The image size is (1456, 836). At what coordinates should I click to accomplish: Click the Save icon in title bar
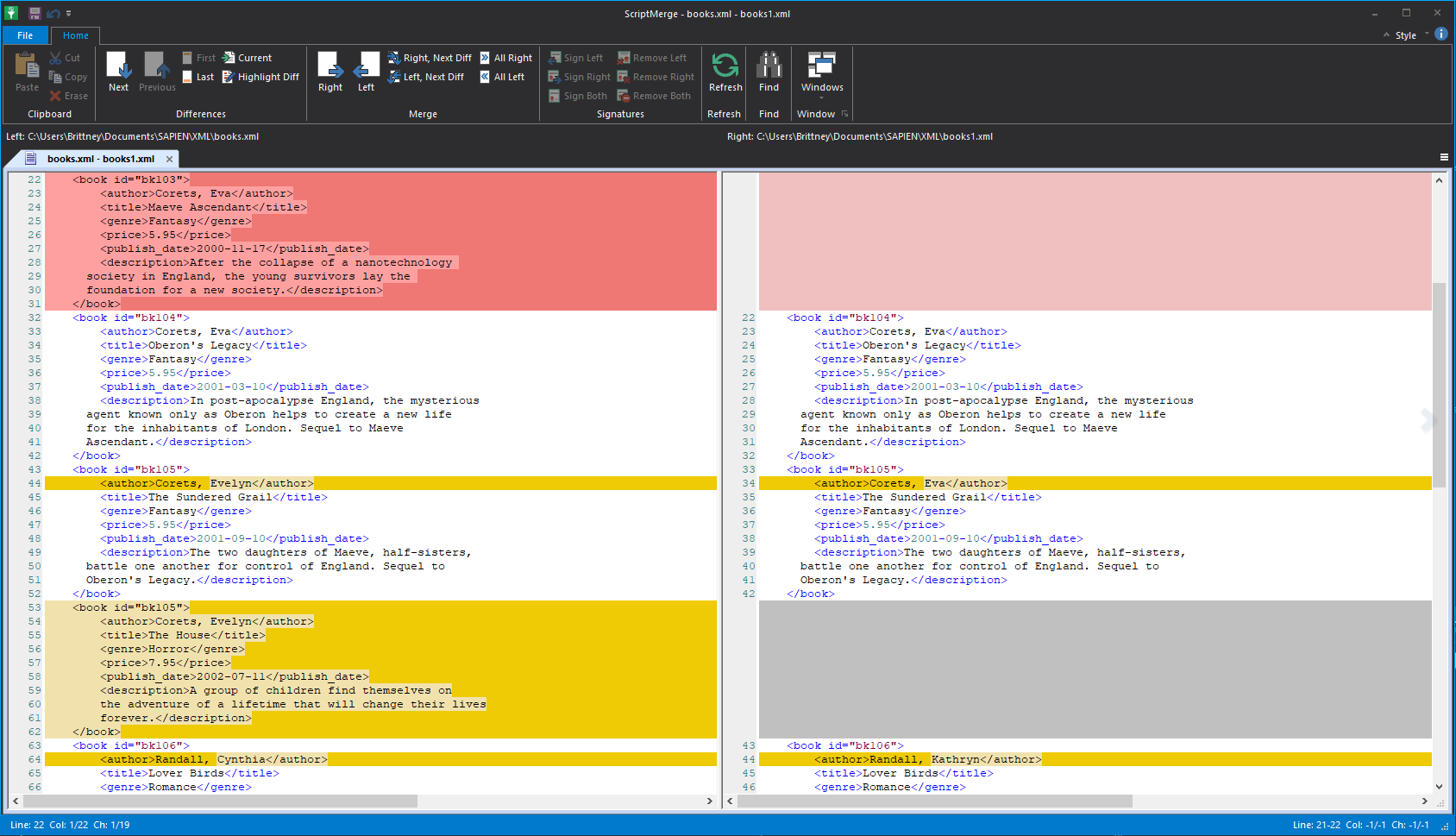(35, 13)
